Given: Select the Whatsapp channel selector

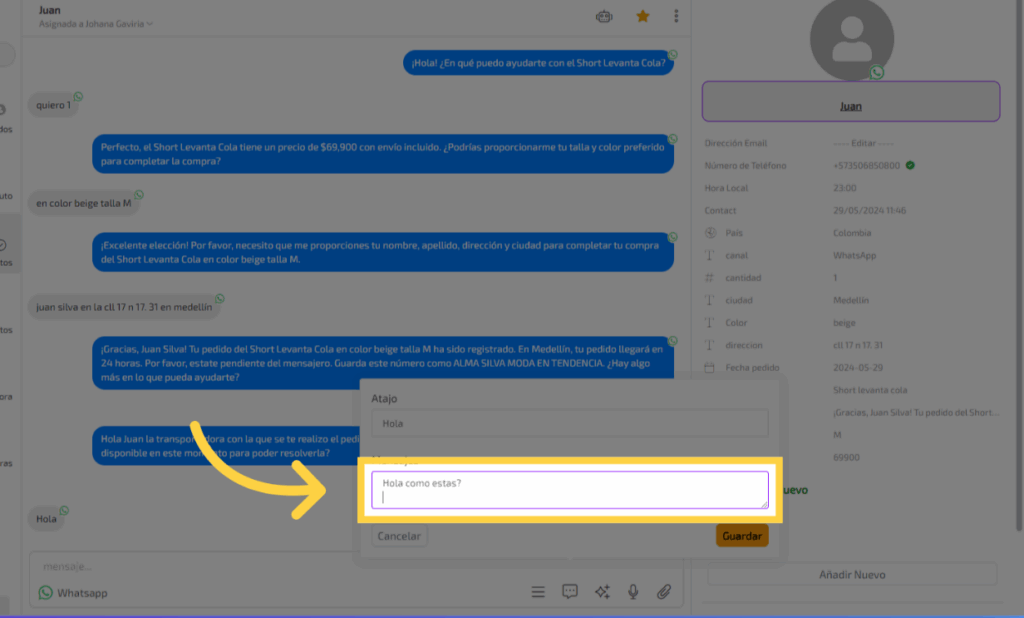Looking at the screenshot, I should coord(73,593).
